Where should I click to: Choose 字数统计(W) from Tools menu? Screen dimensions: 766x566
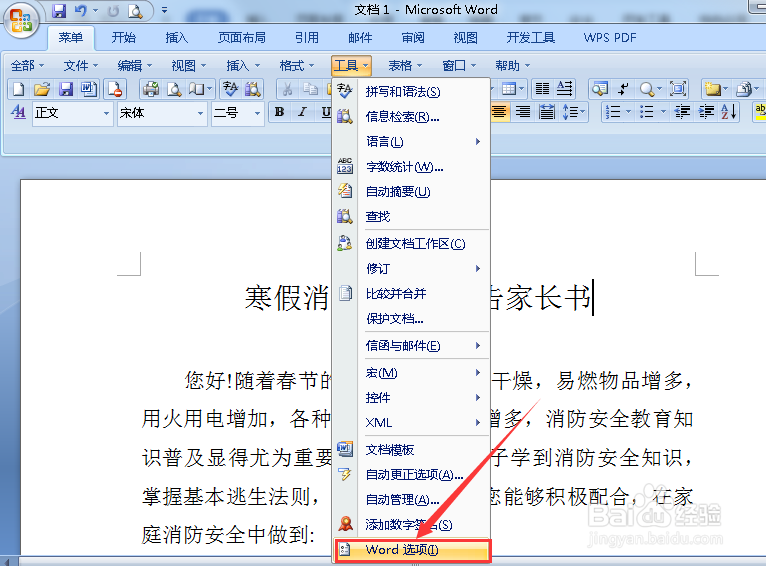(411, 167)
